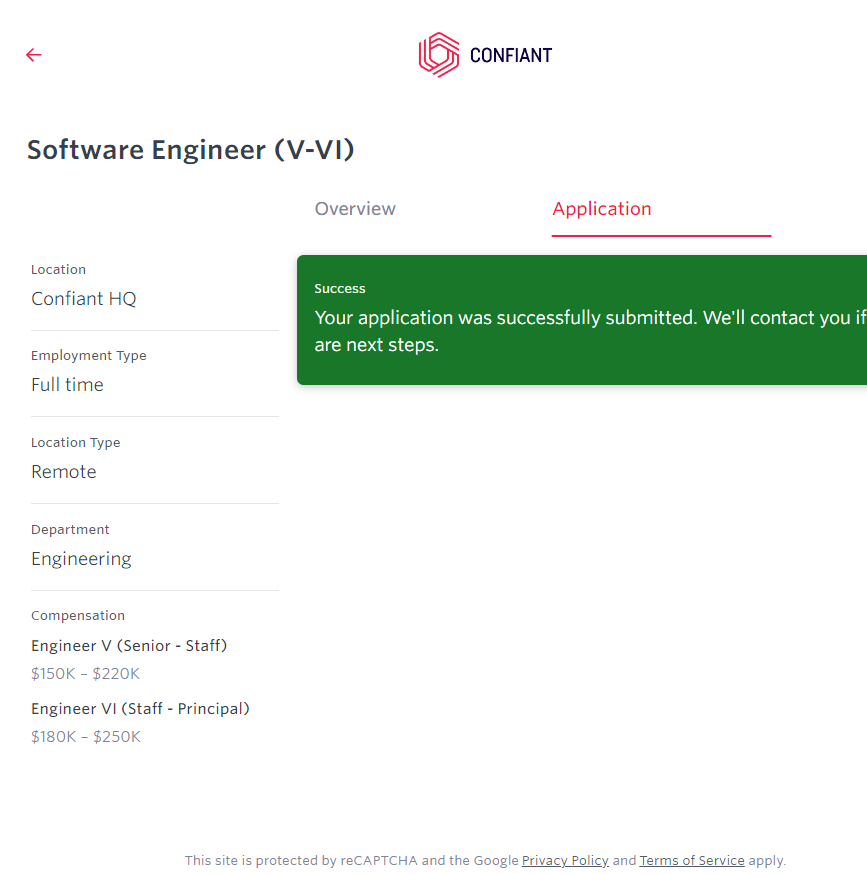
Task: Click the Engineer V (Senior - Staff) entry
Action: tap(129, 646)
